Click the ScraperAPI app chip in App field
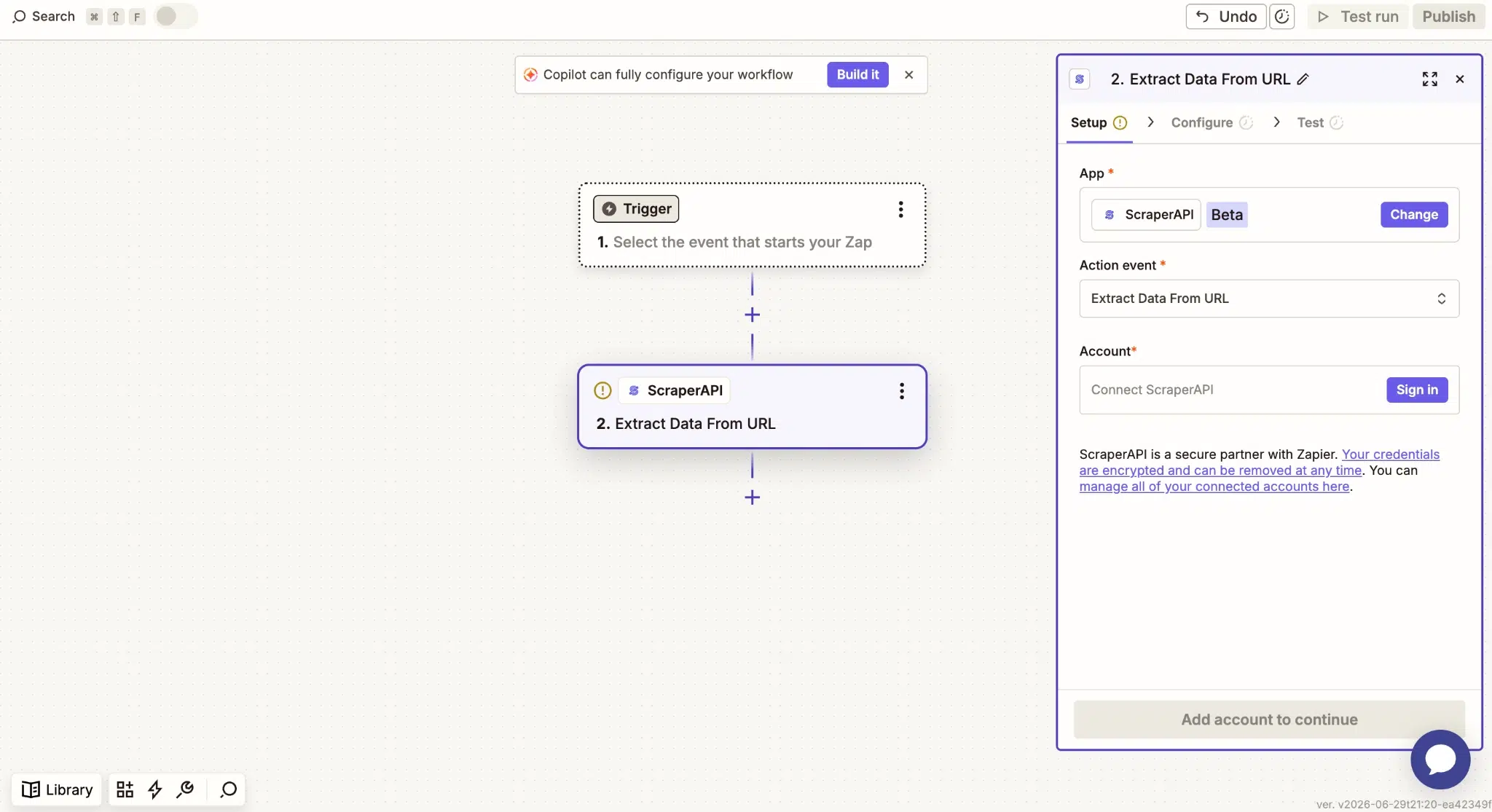The width and height of the screenshot is (1492, 812). click(x=1146, y=215)
